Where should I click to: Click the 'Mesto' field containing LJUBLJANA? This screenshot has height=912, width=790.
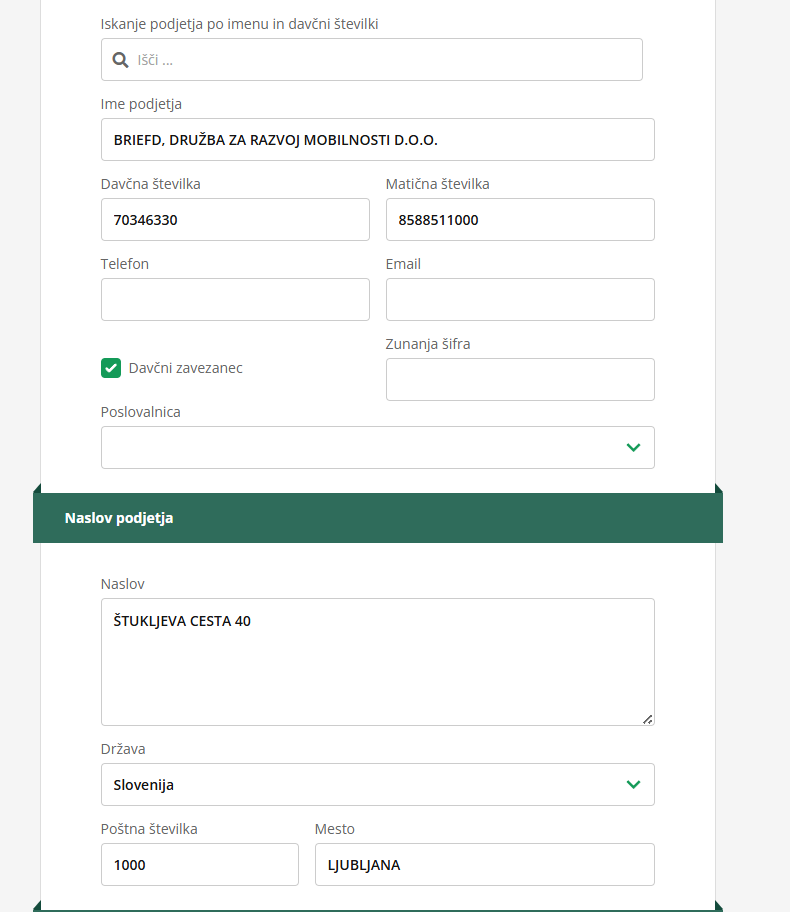(484, 865)
